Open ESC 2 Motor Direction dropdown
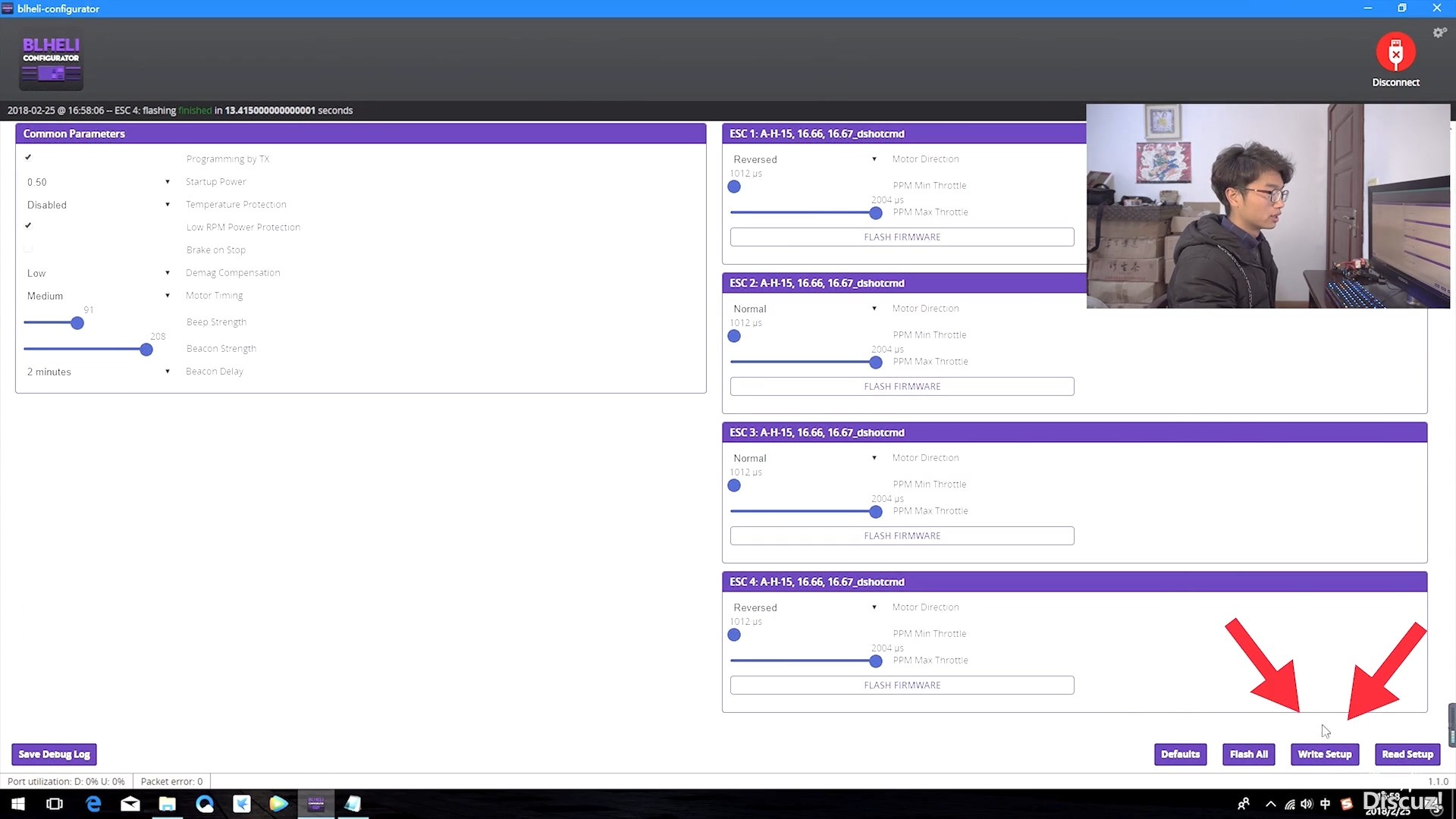Viewport: 1456px width, 819px height. pyautogui.click(x=805, y=309)
